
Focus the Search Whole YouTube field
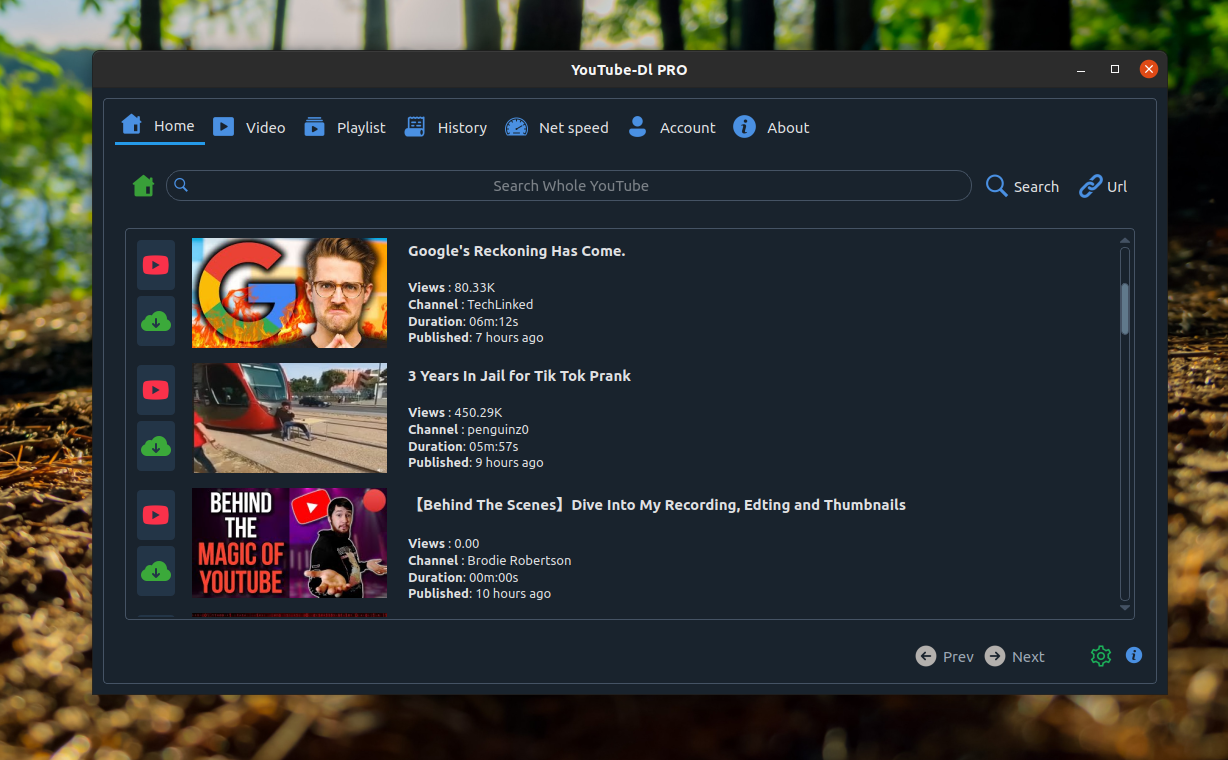pyautogui.click(x=569, y=186)
